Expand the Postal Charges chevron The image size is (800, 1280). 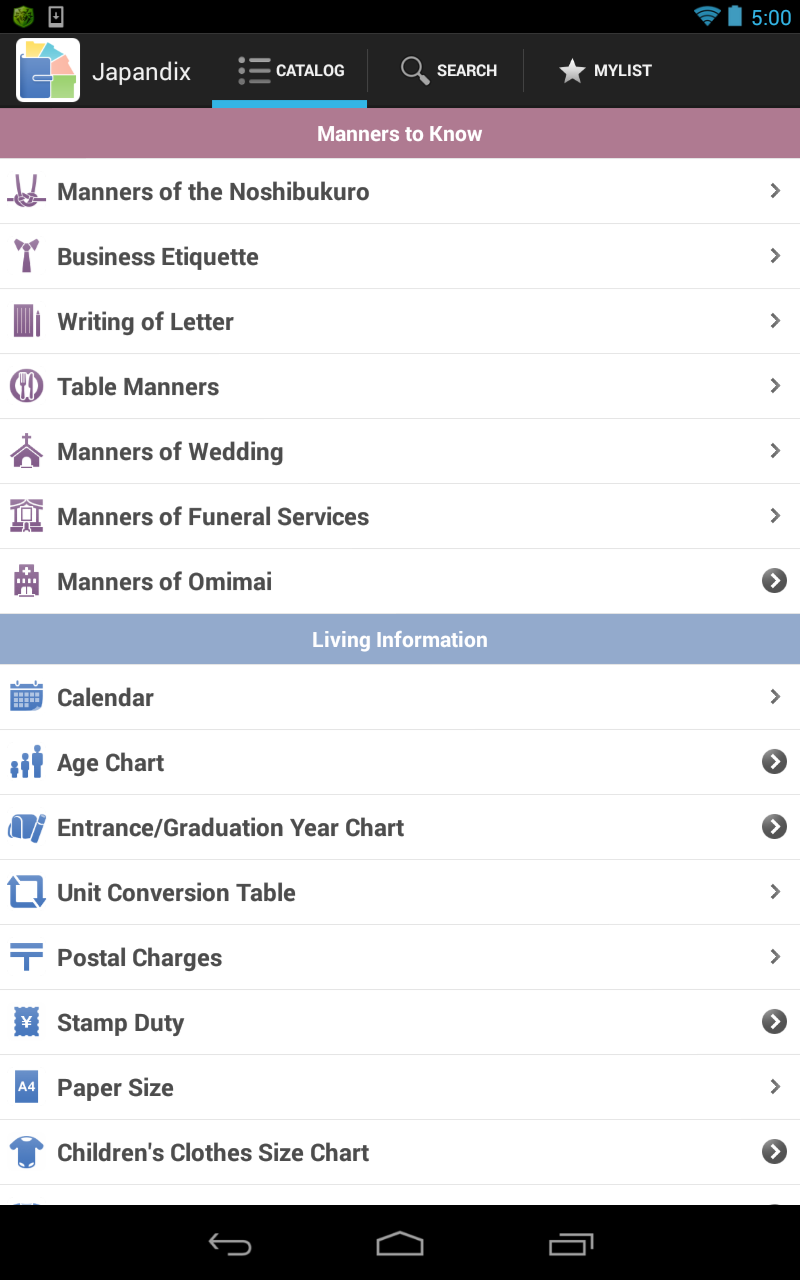(775, 957)
